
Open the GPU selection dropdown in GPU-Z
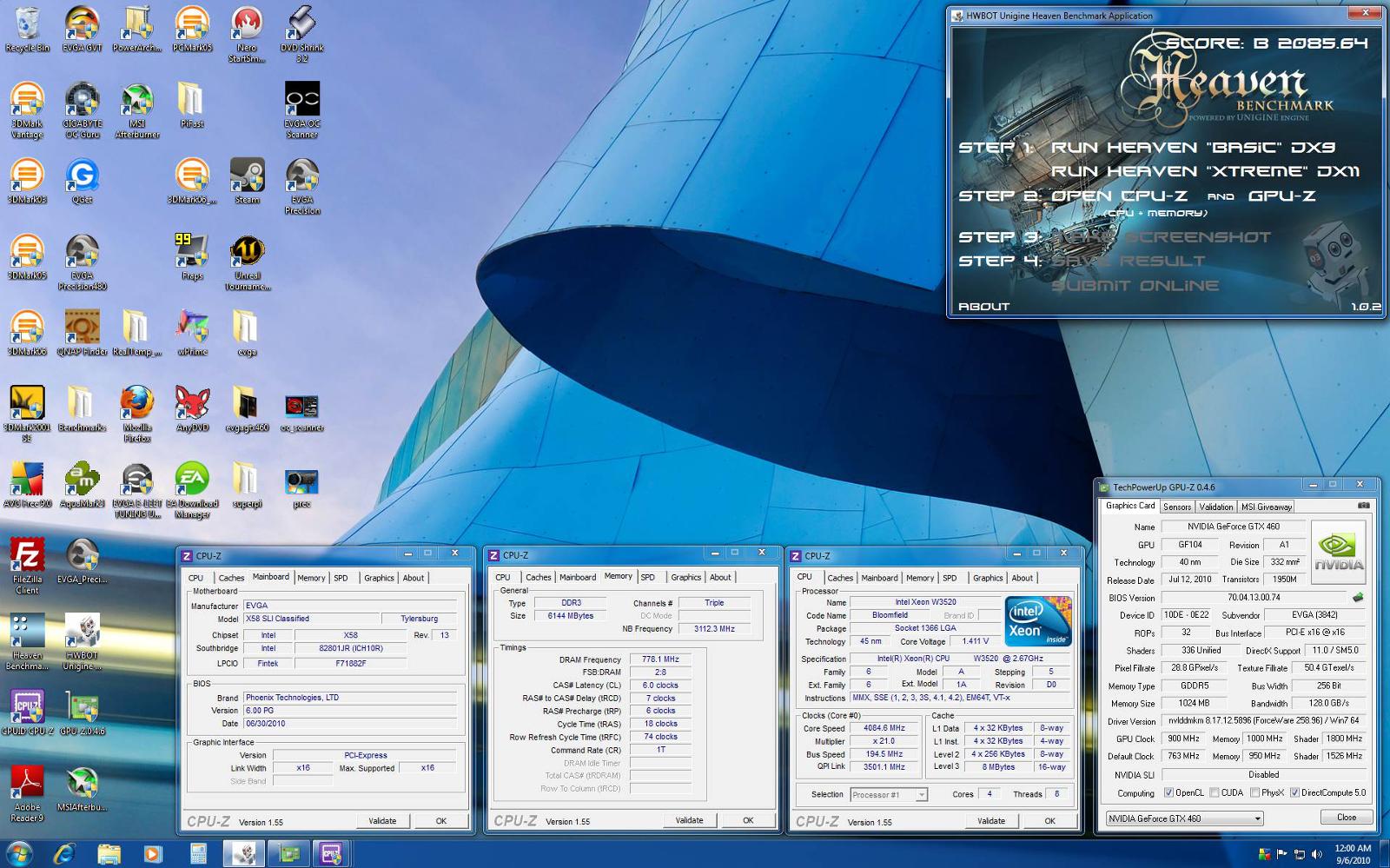coord(1184,818)
